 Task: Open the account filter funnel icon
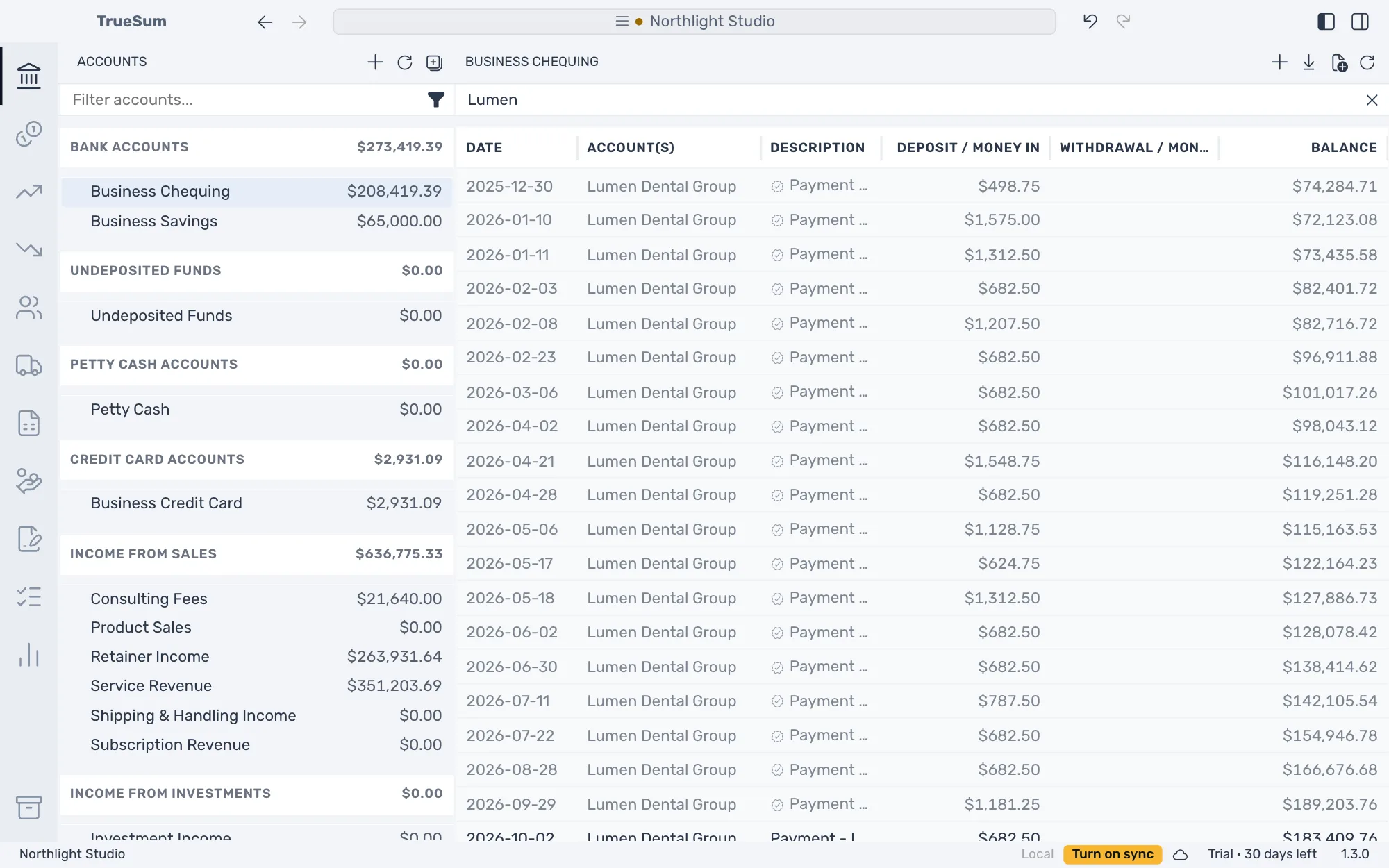point(435,100)
